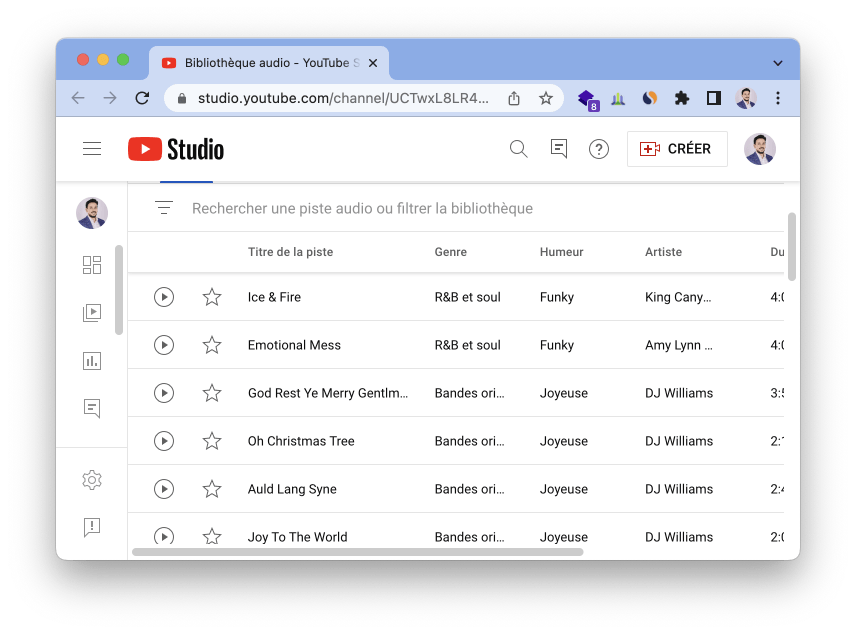Click Bandes ori... genre in Joy To The World row

(469, 537)
